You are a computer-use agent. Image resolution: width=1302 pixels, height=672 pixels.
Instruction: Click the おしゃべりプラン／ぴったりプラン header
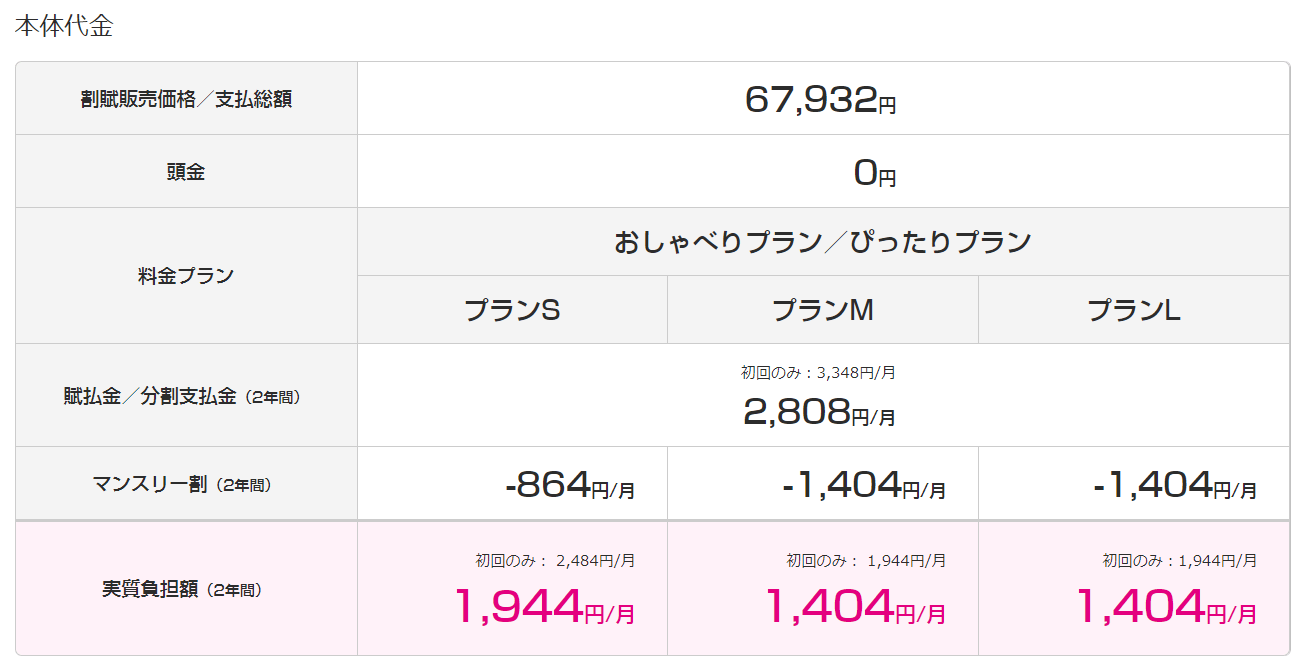(x=823, y=242)
